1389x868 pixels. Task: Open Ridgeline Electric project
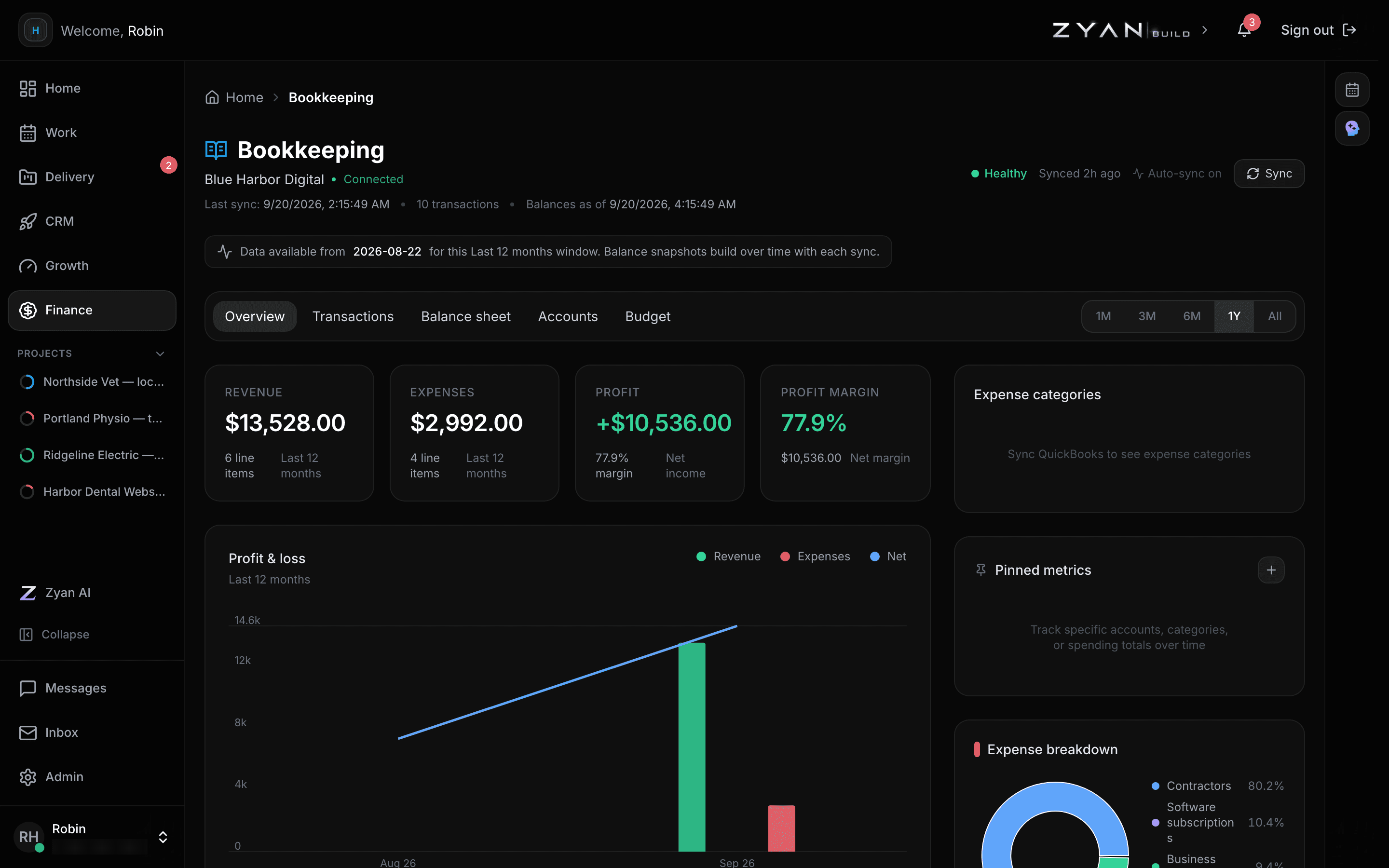[92, 455]
